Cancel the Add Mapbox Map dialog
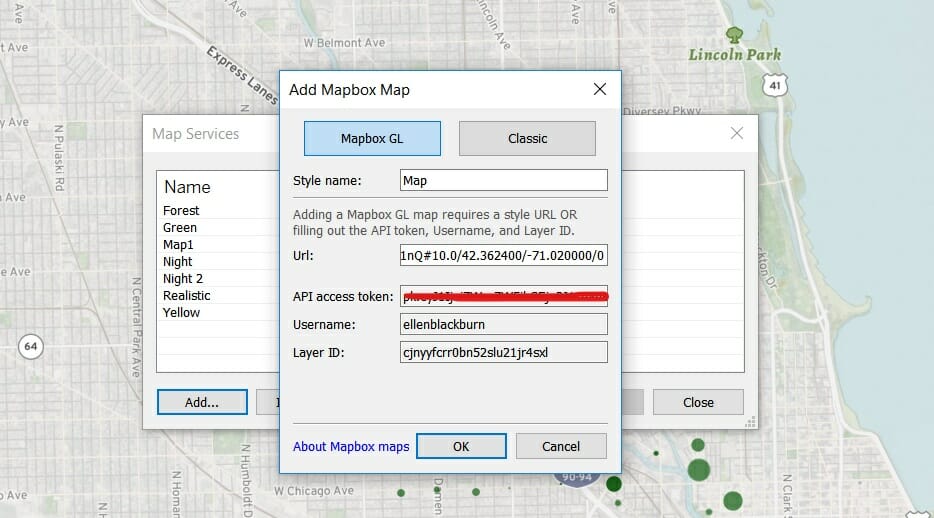Image resolution: width=934 pixels, height=518 pixels. pos(561,447)
